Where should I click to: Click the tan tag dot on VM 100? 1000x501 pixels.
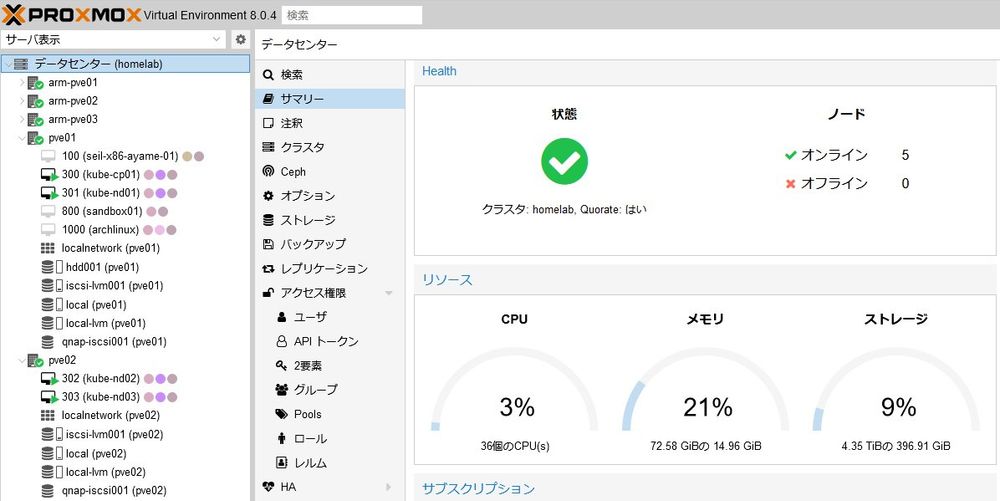pos(187,156)
